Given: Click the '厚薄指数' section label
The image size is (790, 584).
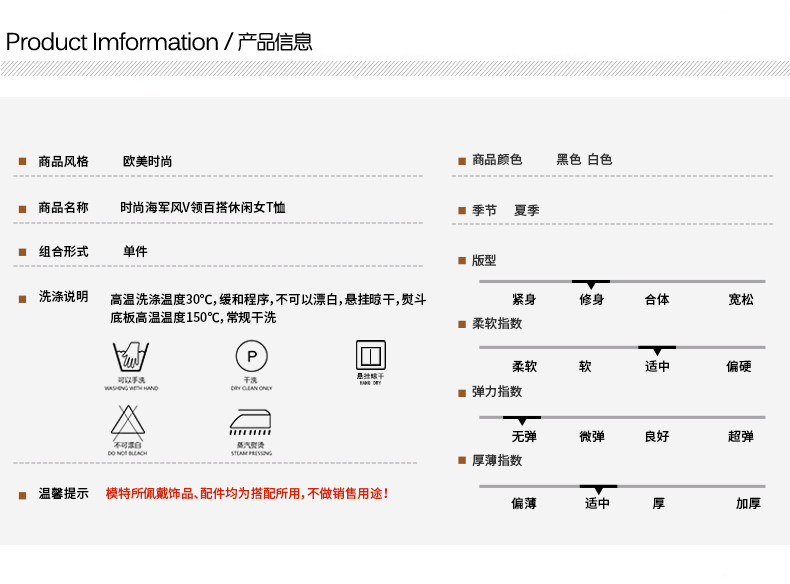Looking at the screenshot, I should [497, 461].
